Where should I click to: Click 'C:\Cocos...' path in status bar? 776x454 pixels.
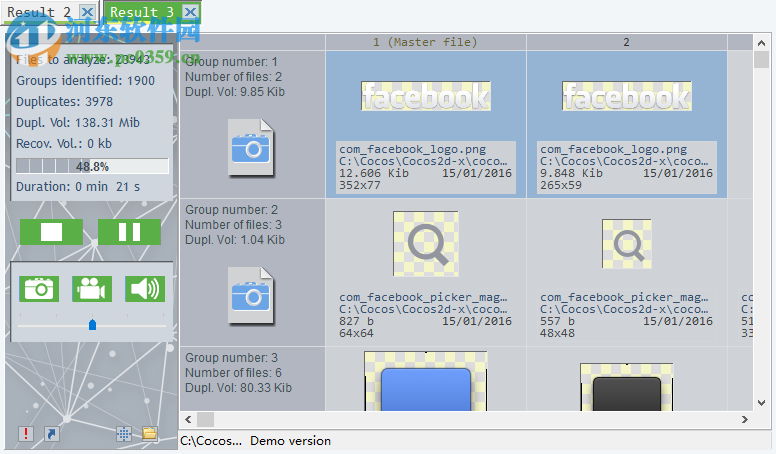[x=211, y=441]
